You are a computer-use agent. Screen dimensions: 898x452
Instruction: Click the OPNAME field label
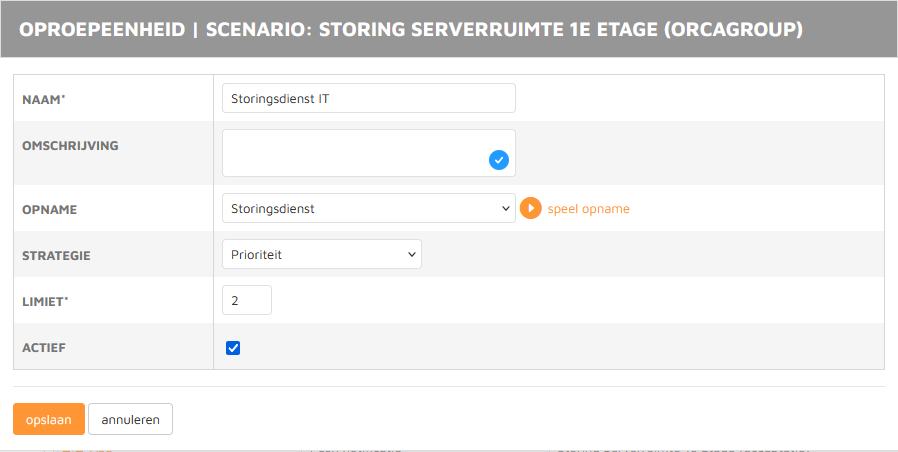49,210
